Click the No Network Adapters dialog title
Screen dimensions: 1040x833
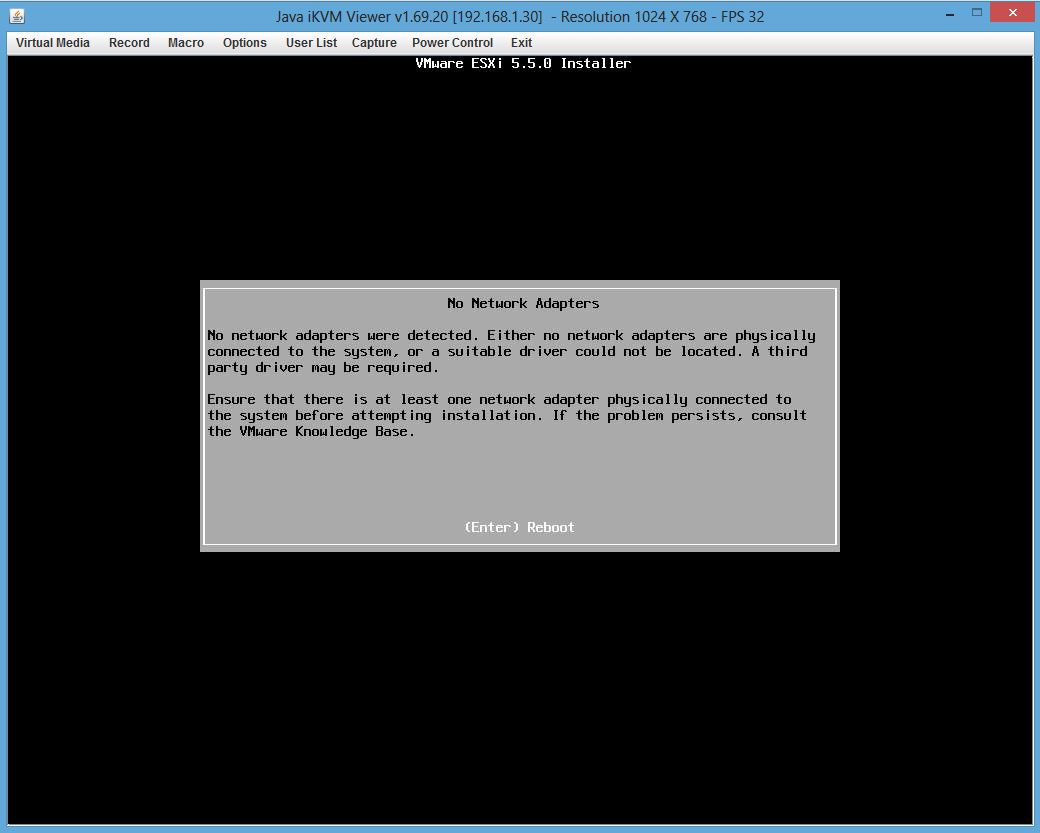pyautogui.click(x=523, y=303)
